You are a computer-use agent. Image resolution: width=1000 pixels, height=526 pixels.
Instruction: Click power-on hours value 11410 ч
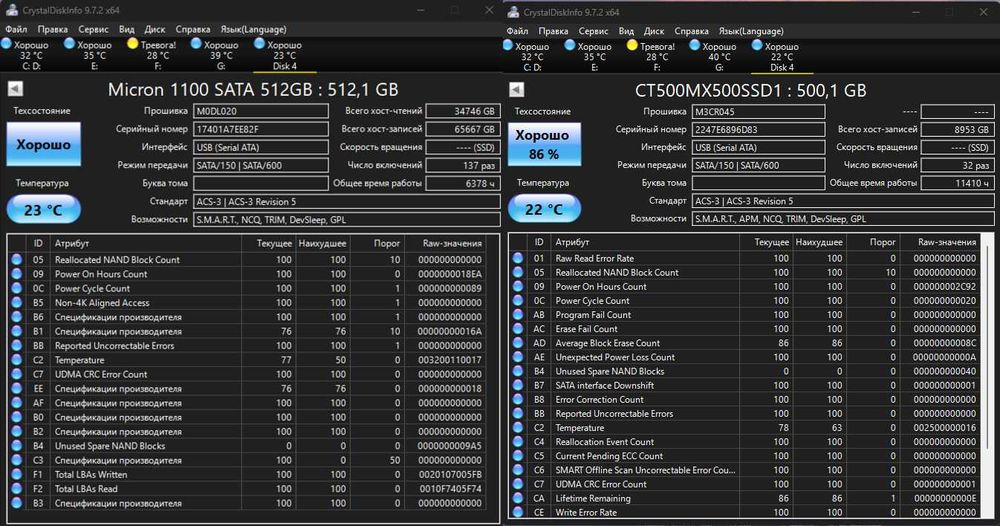957,183
